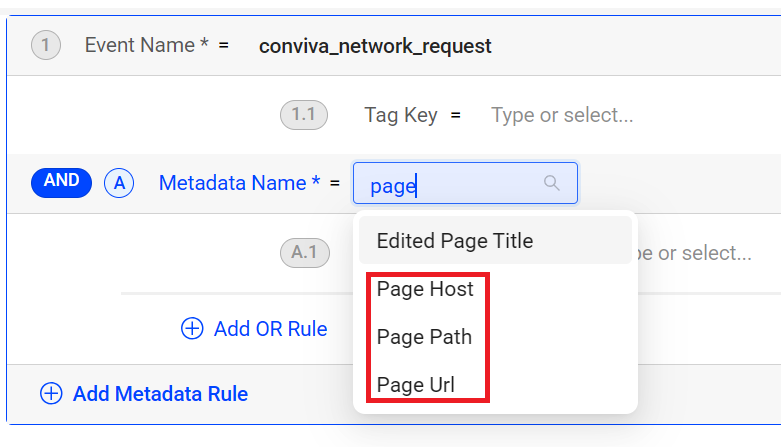Image resolution: width=781 pixels, height=447 pixels.
Task: Click the Add Metadata Rule link
Action: pos(160,394)
